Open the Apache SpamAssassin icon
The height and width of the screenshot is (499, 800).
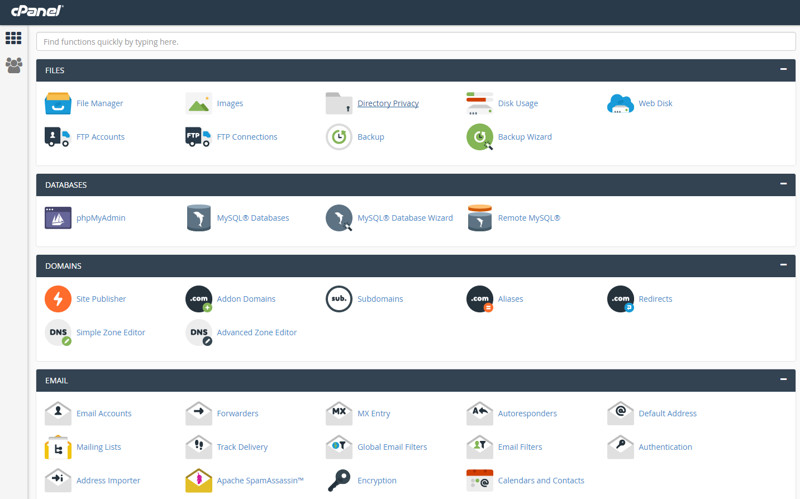pos(198,481)
